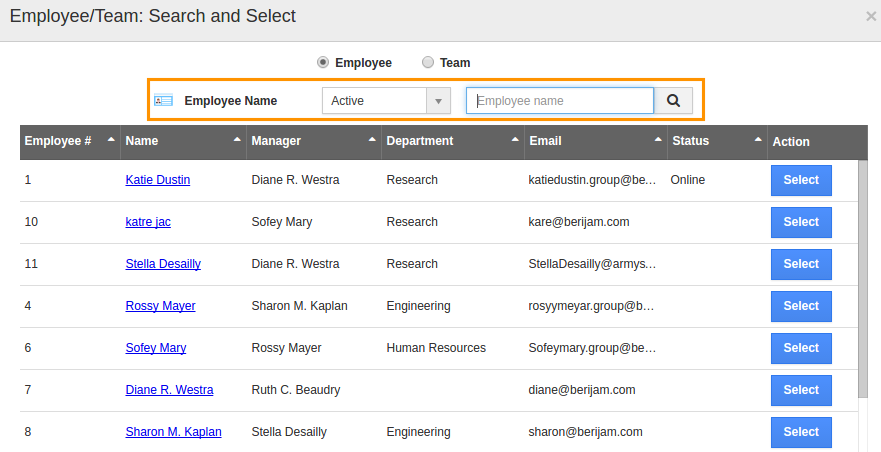
Task: Click manager cell Rossy Mayer
Action: [286, 348]
